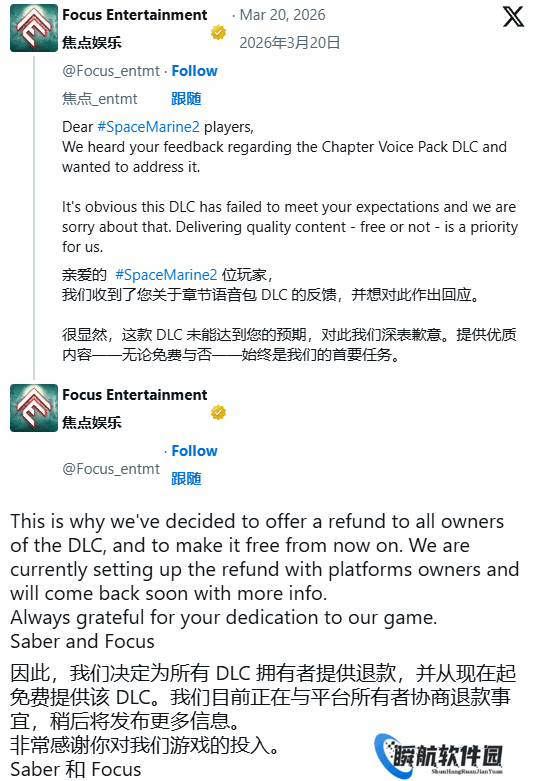Screen dimensions: 538x781
Task: Follow Focus Entertainment from the reply tweet
Action: [194, 451]
